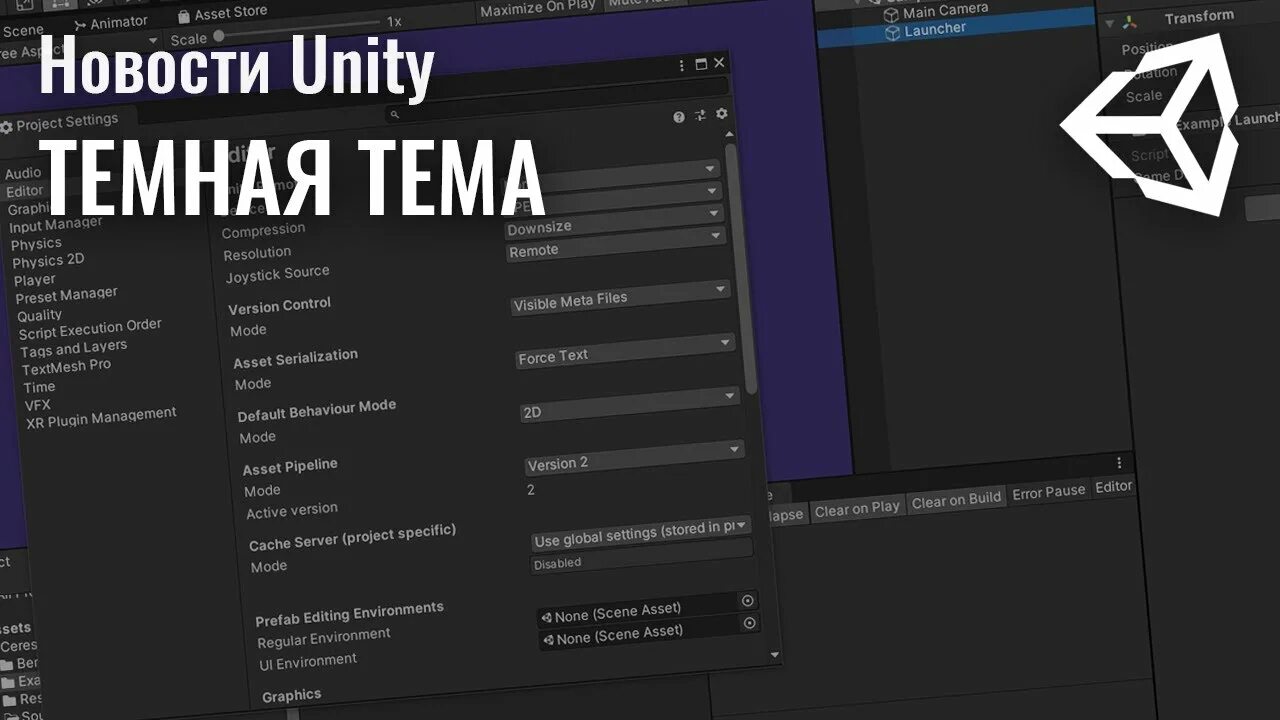
Task: Click the 'Active version' label
Action: coord(292,510)
